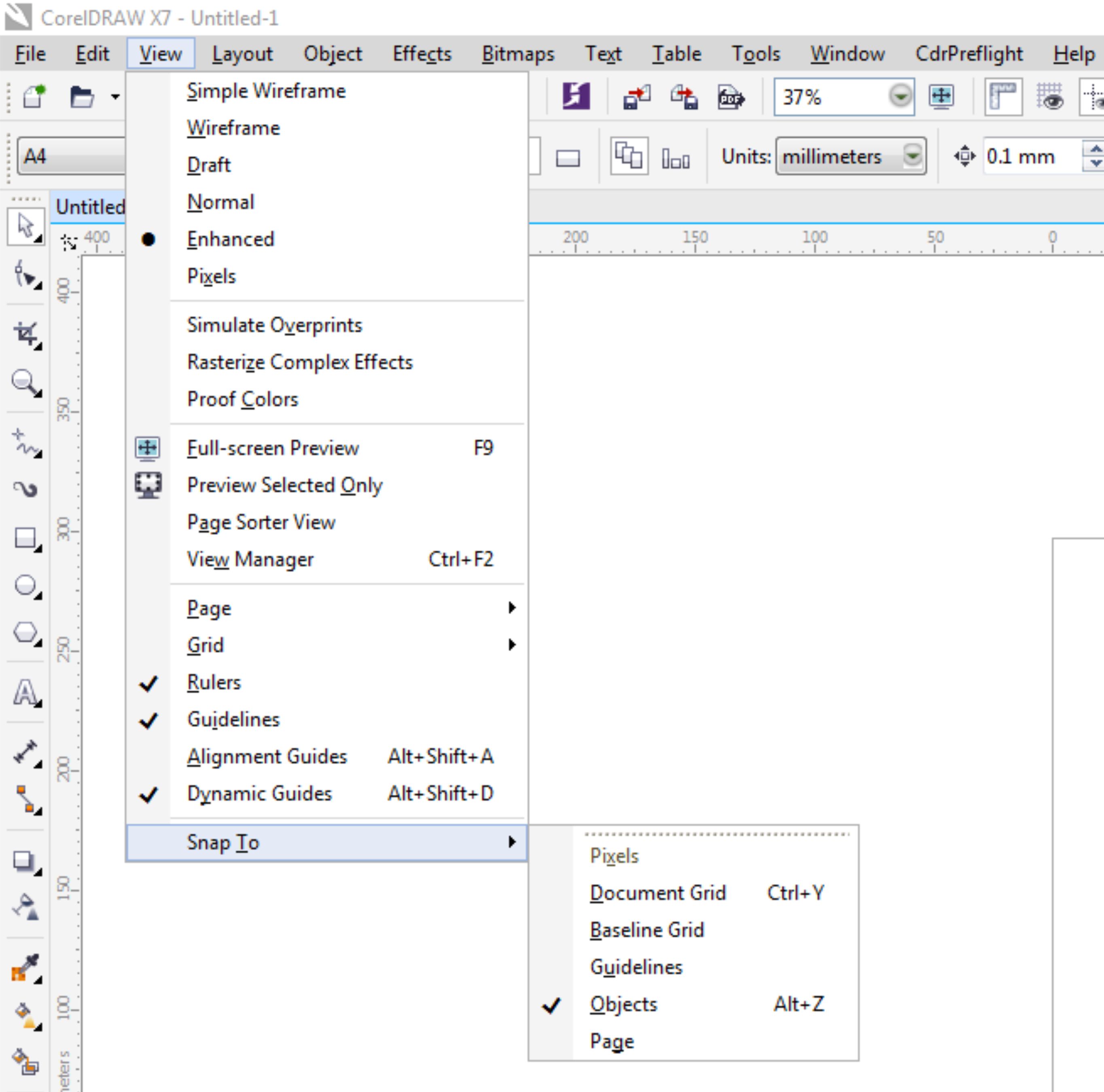Select the Transparency tool
Viewport: 1104px width, 1092px height.
click(x=26, y=907)
